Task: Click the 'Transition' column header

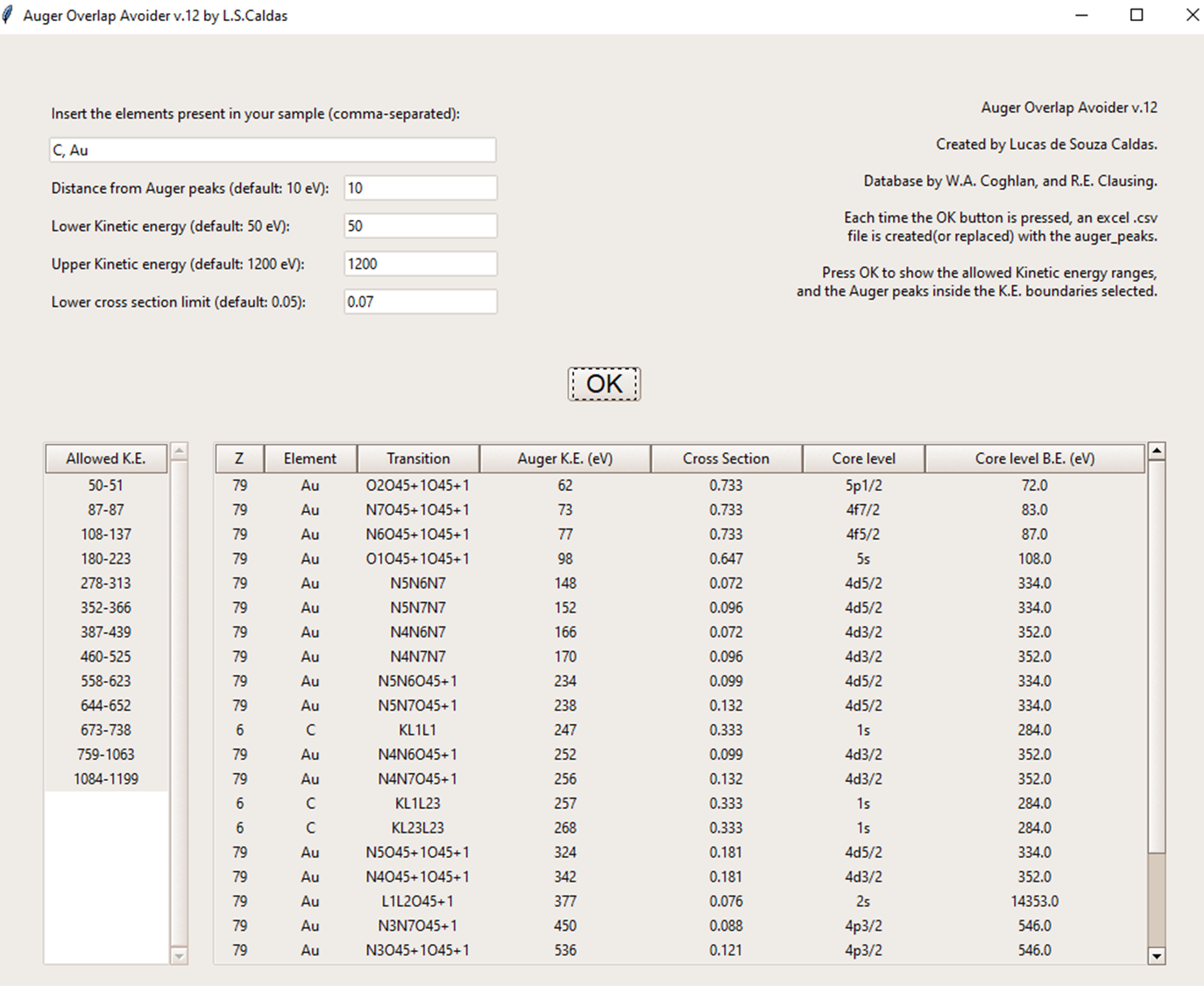Action: (418, 458)
